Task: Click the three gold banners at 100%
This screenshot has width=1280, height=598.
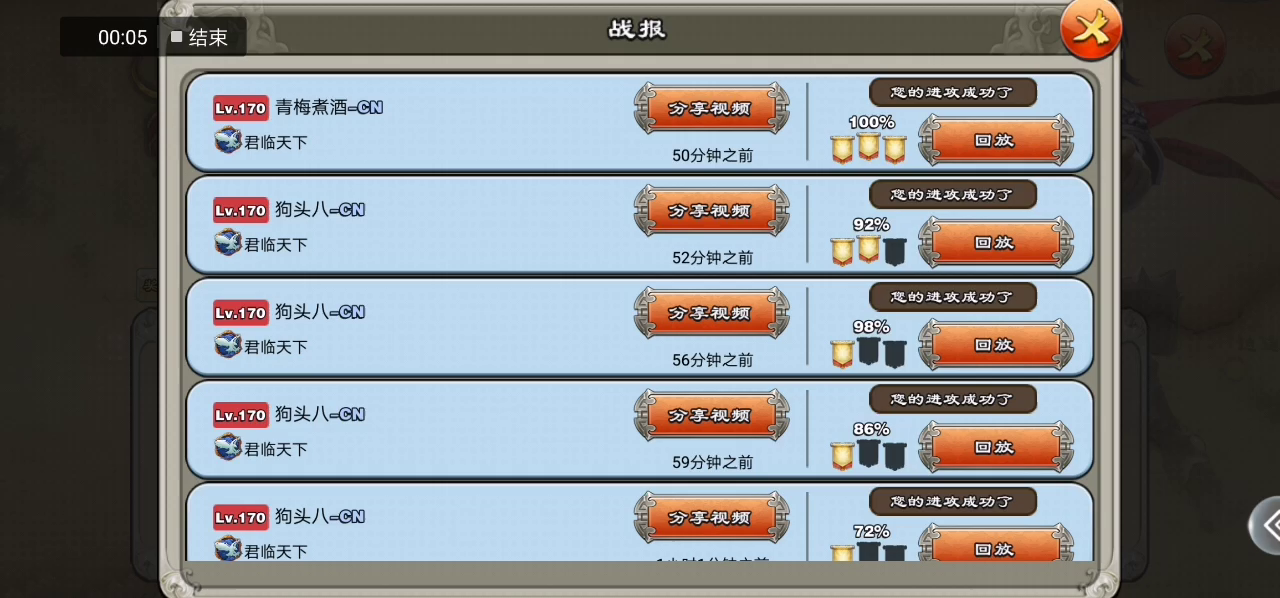Action: click(x=868, y=148)
